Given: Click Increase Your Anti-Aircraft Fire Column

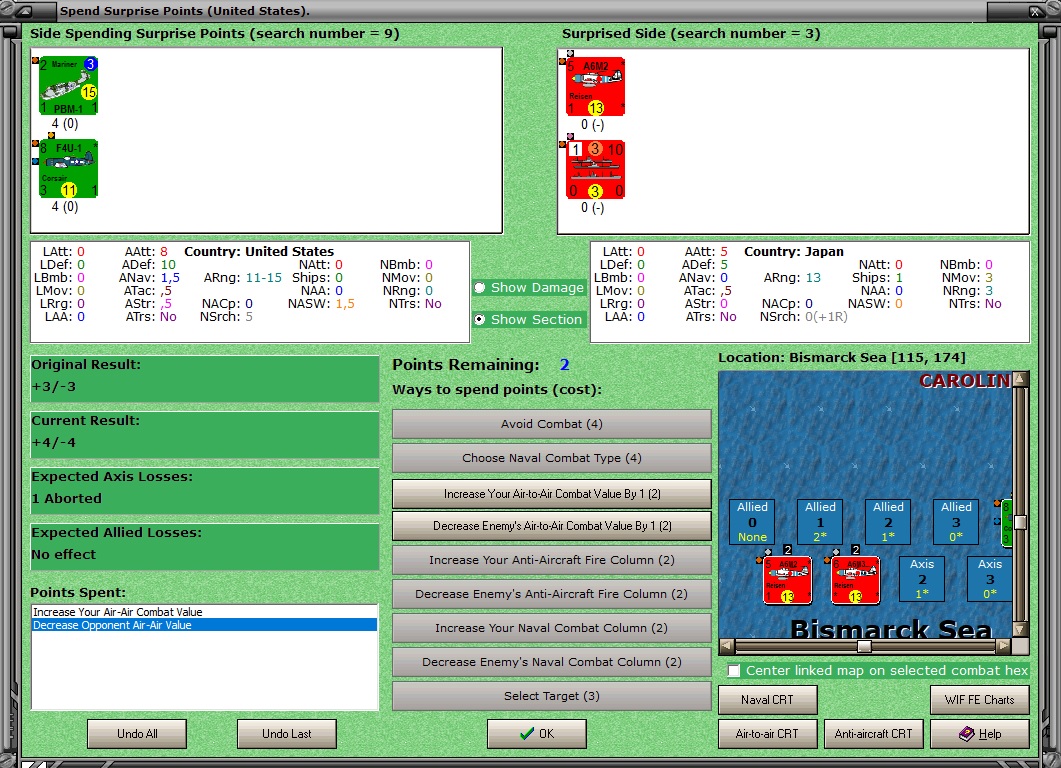Looking at the screenshot, I should (551, 560).
